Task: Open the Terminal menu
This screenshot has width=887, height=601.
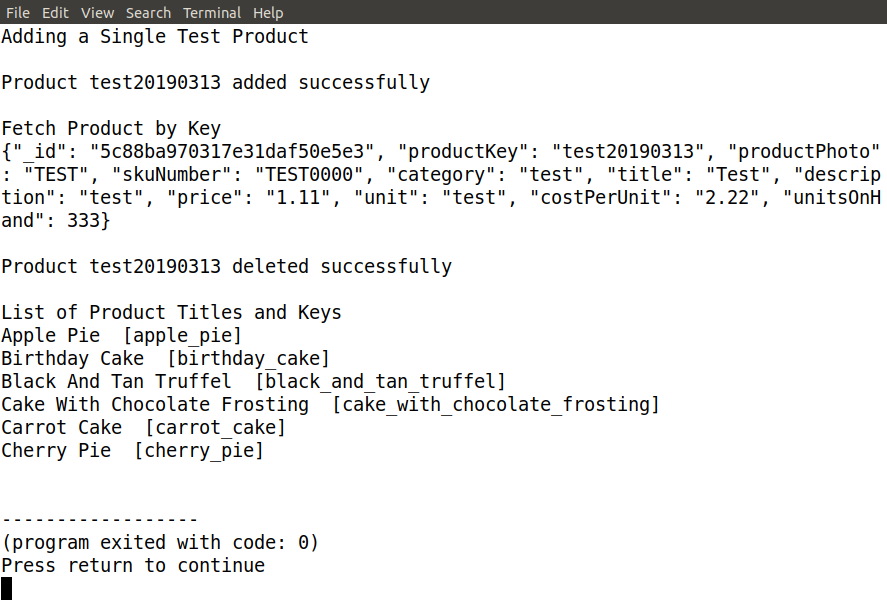Action: [212, 13]
